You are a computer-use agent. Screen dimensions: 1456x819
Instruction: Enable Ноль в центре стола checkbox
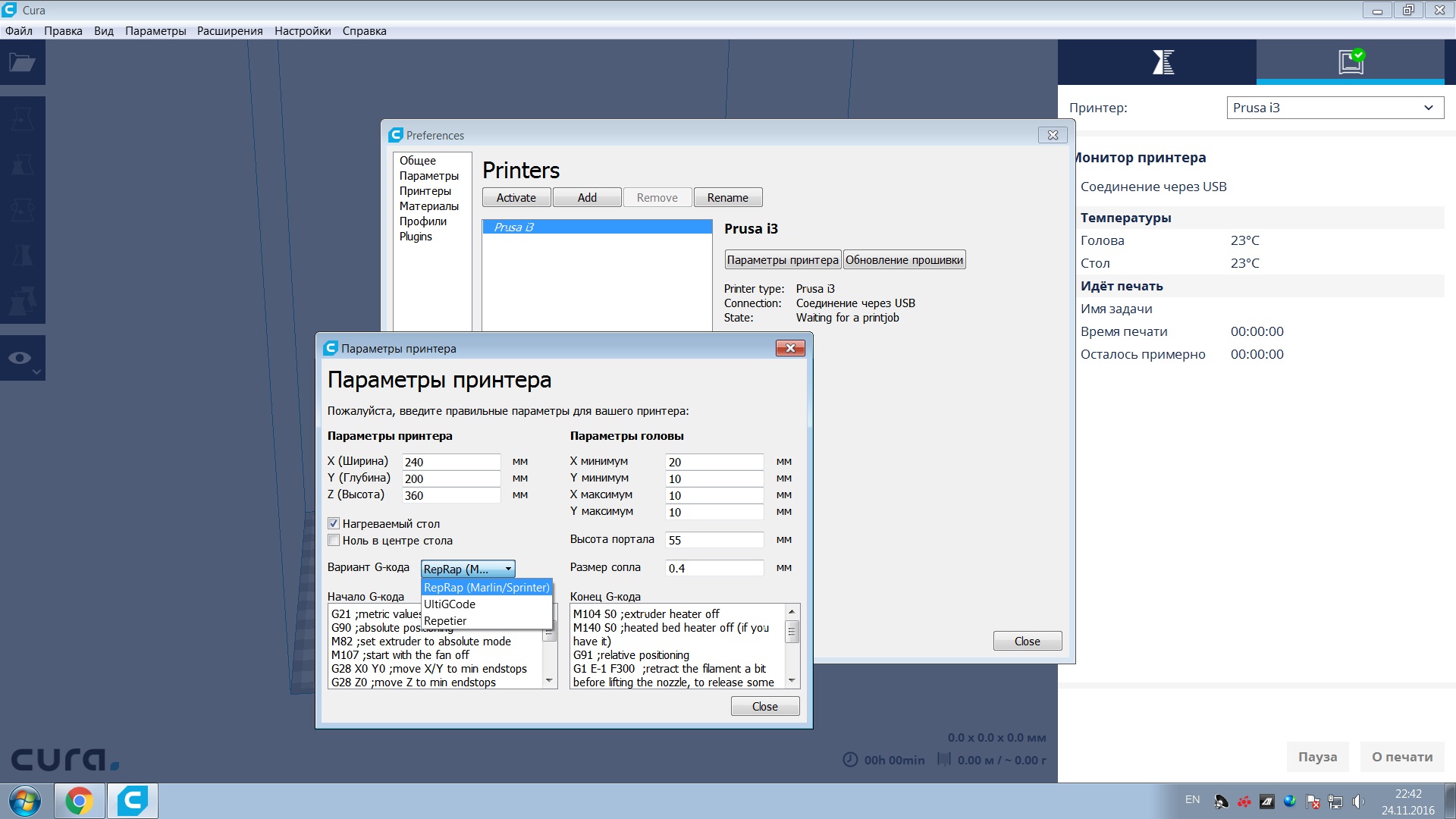point(334,541)
